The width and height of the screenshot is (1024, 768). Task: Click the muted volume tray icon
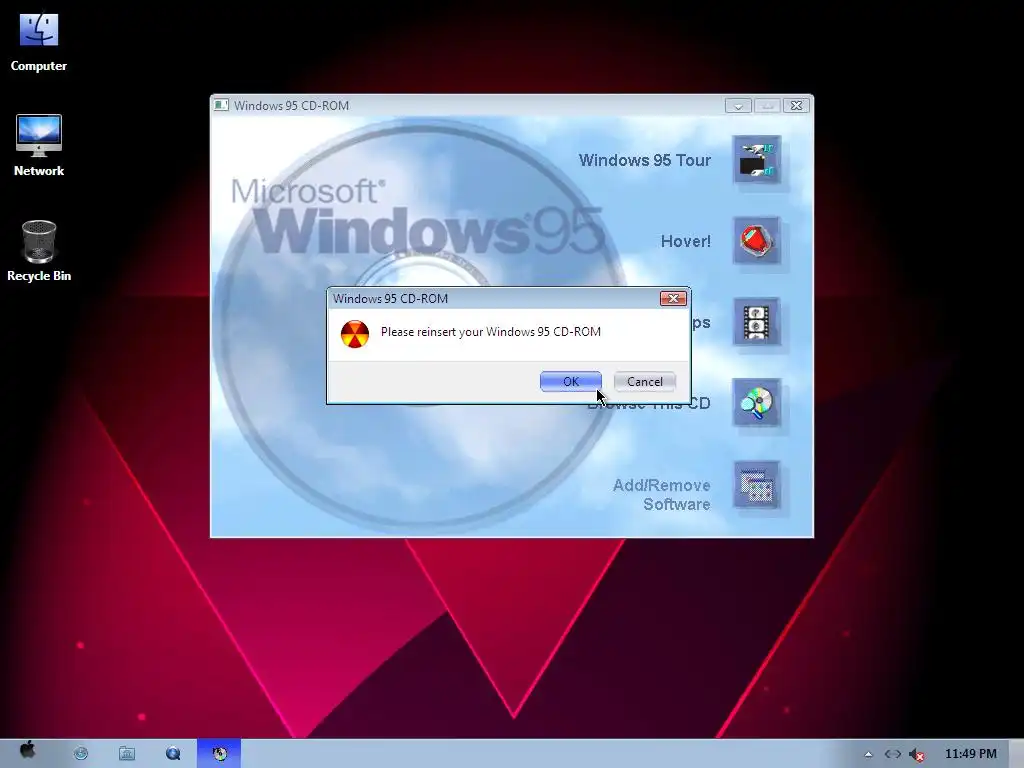pos(917,754)
